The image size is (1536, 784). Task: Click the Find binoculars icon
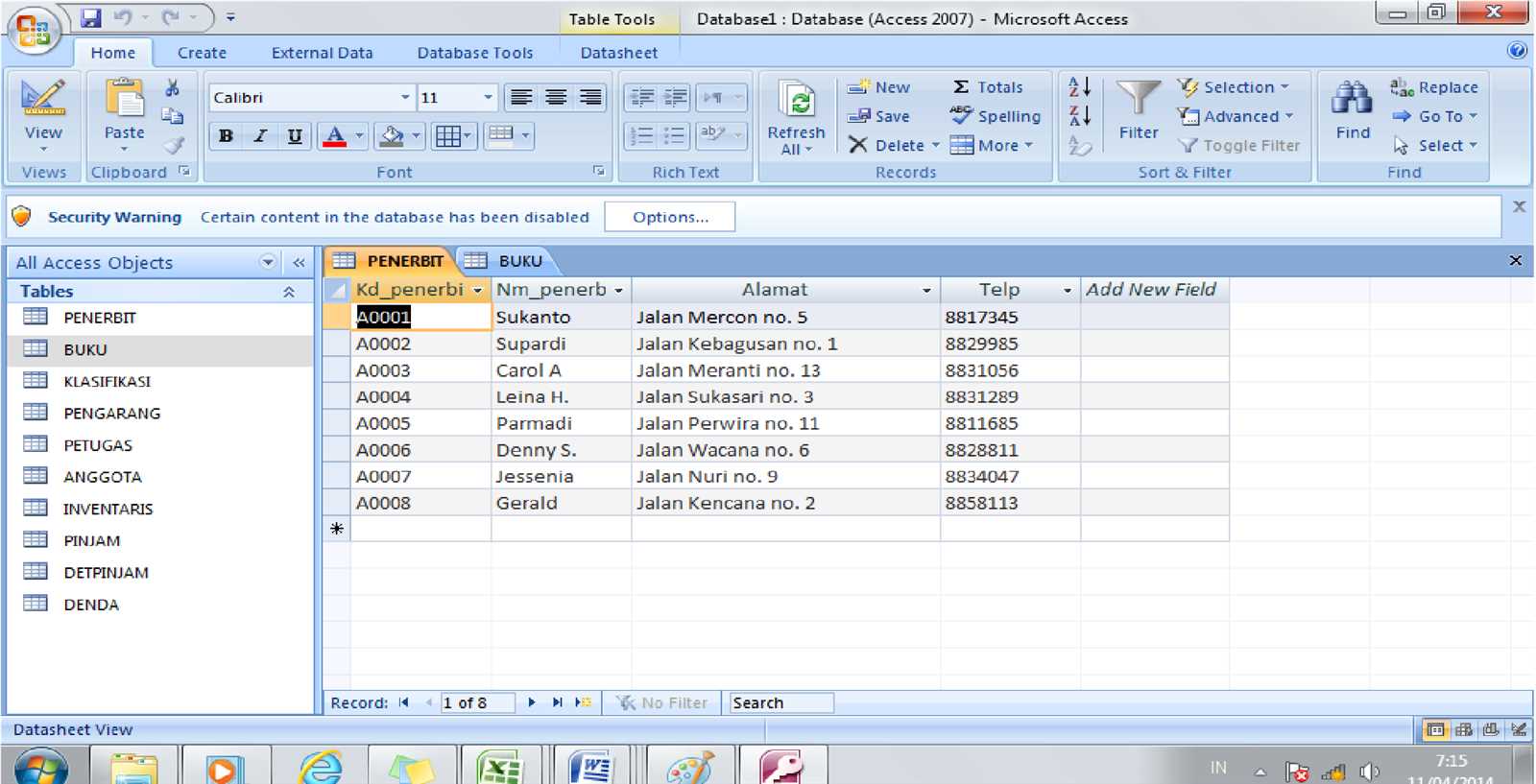[1352, 98]
